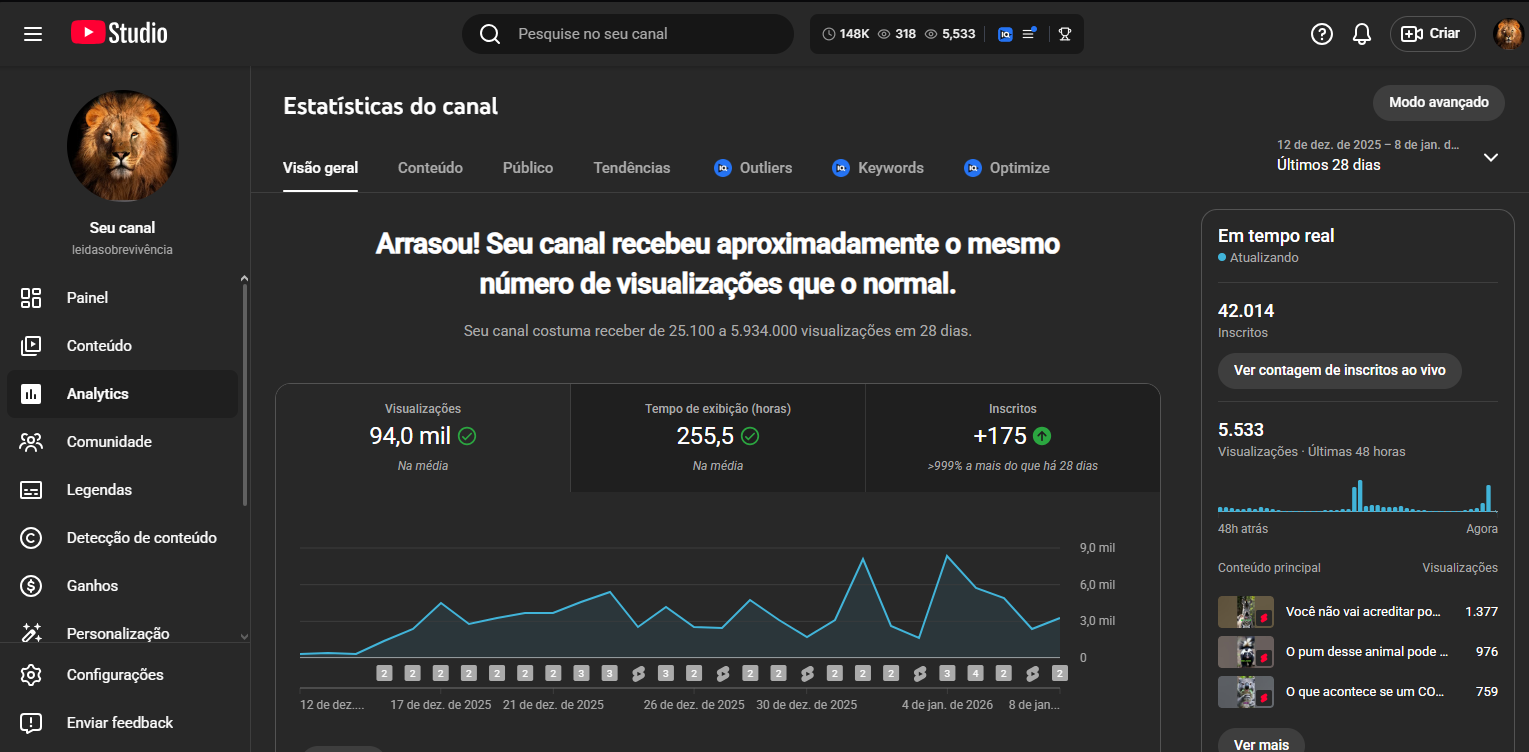Click the video title 'O que acontece se um CO...'

point(1366,692)
